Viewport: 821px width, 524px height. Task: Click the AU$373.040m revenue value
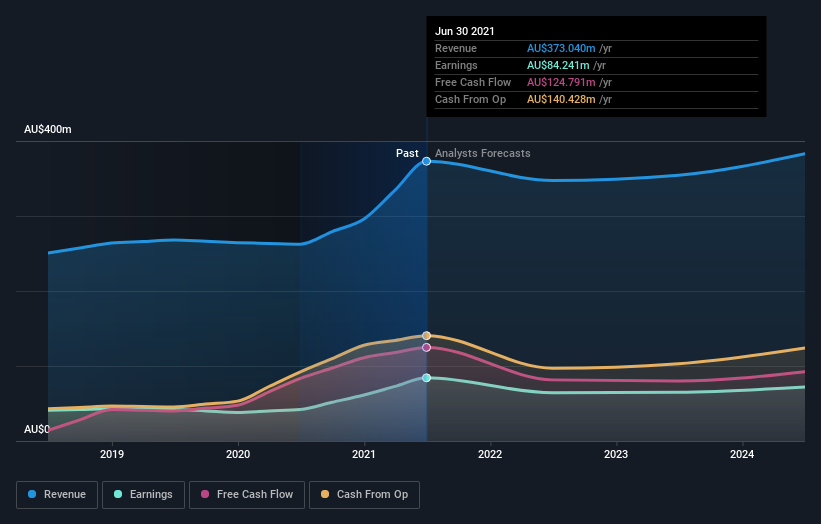coord(561,48)
